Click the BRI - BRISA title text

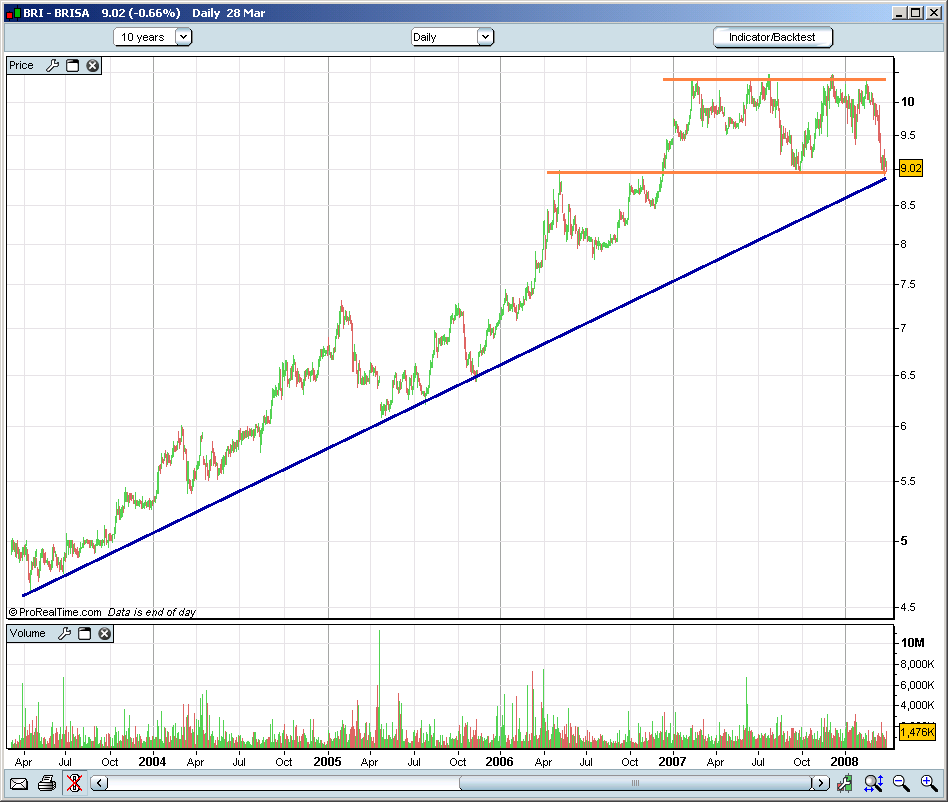(56, 13)
